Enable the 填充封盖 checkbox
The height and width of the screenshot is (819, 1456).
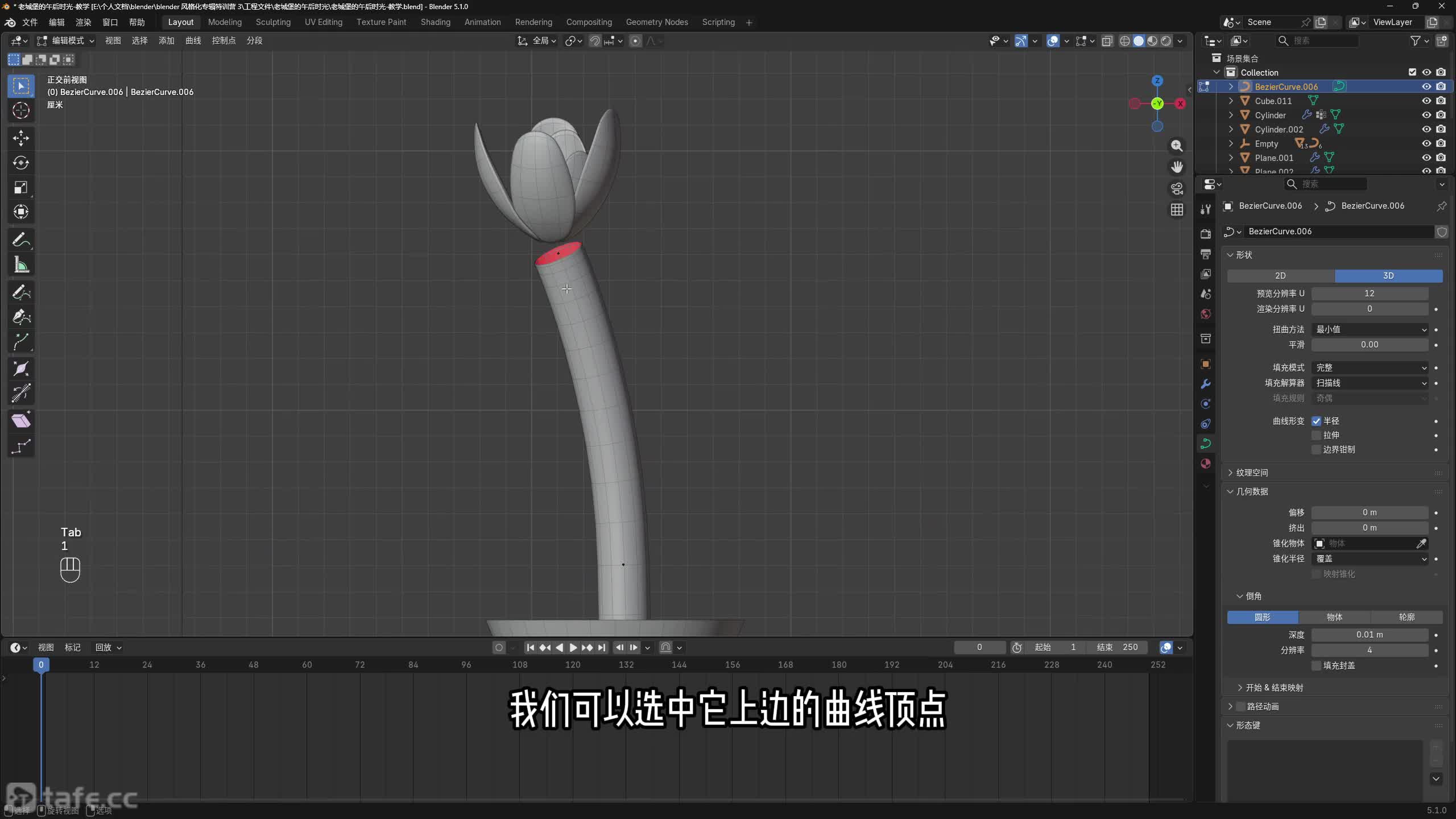tap(1316, 665)
